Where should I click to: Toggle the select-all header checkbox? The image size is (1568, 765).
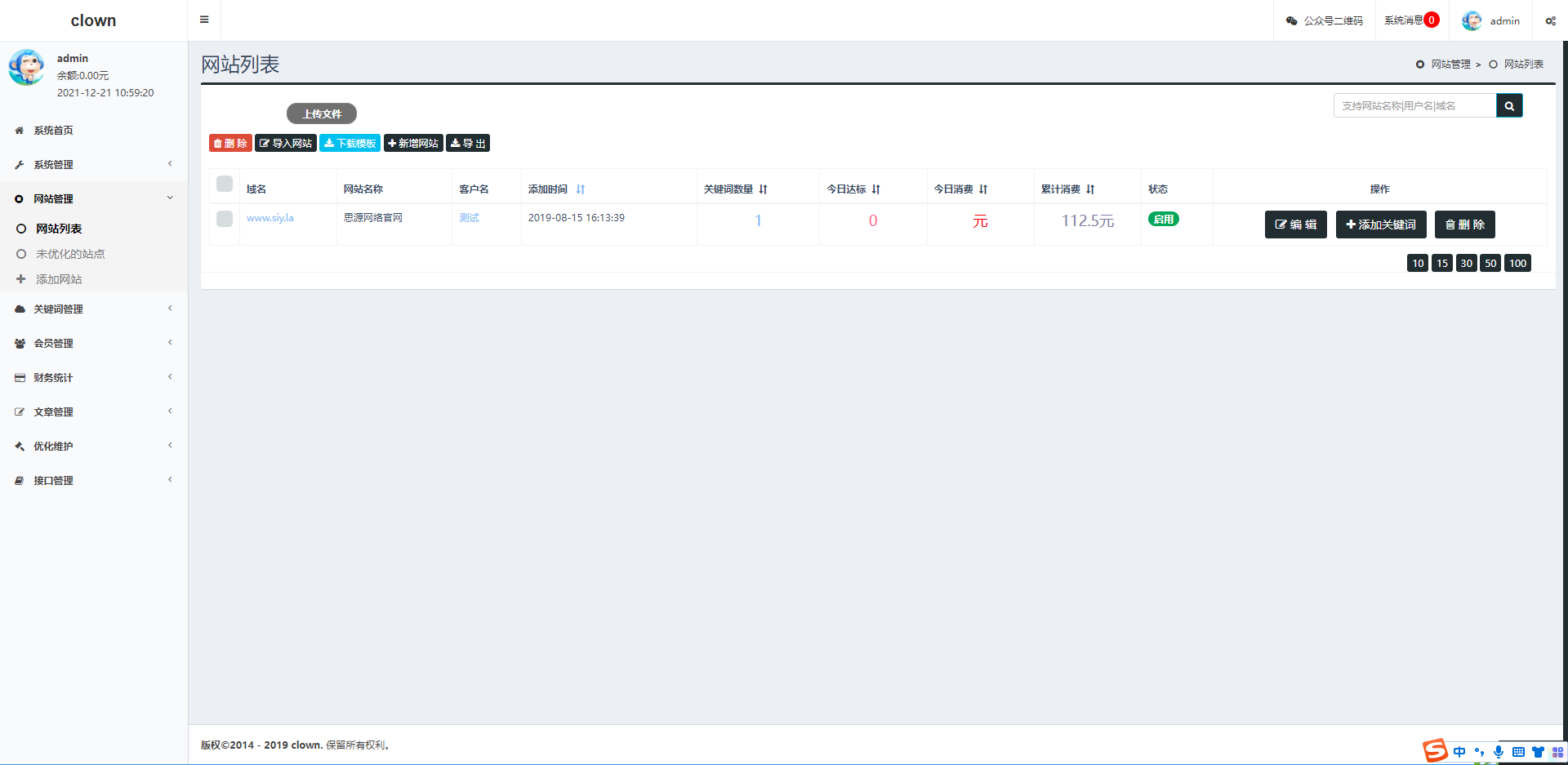point(225,185)
